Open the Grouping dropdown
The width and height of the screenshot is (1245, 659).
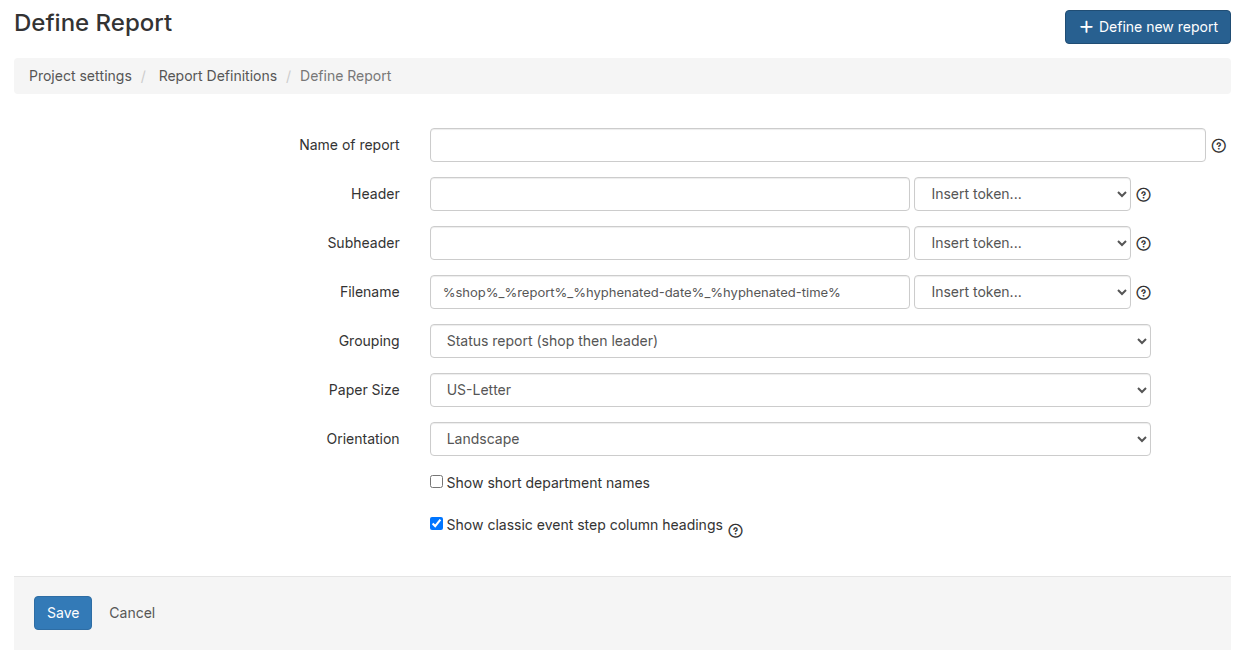click(x=790, y=341)
